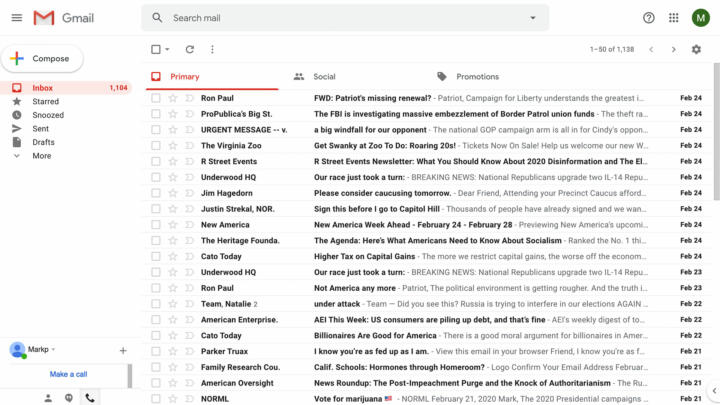The width and height of the screenshot is (720, 405).
Task: Start a new Hangouts chat plus
Action: click(123, 351)
